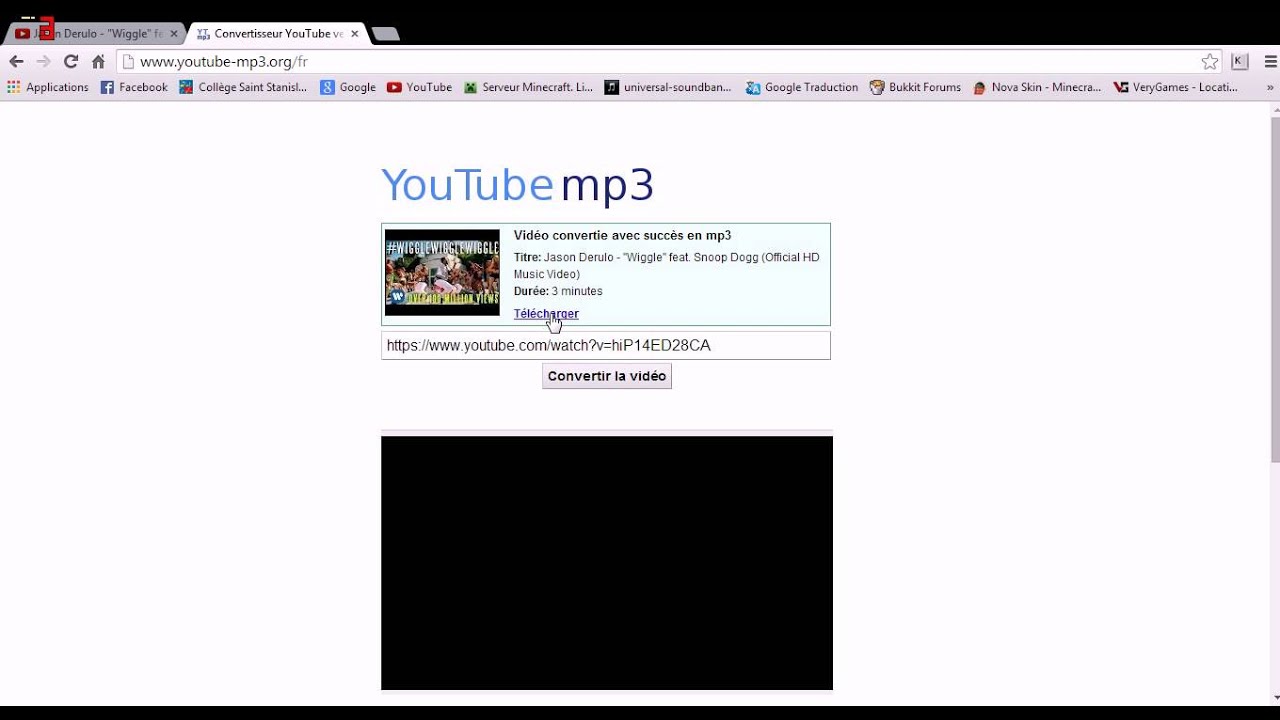Click the YouTube URL input field
This screenshot has width=1280, height=720.
click(x=606, y=345)
